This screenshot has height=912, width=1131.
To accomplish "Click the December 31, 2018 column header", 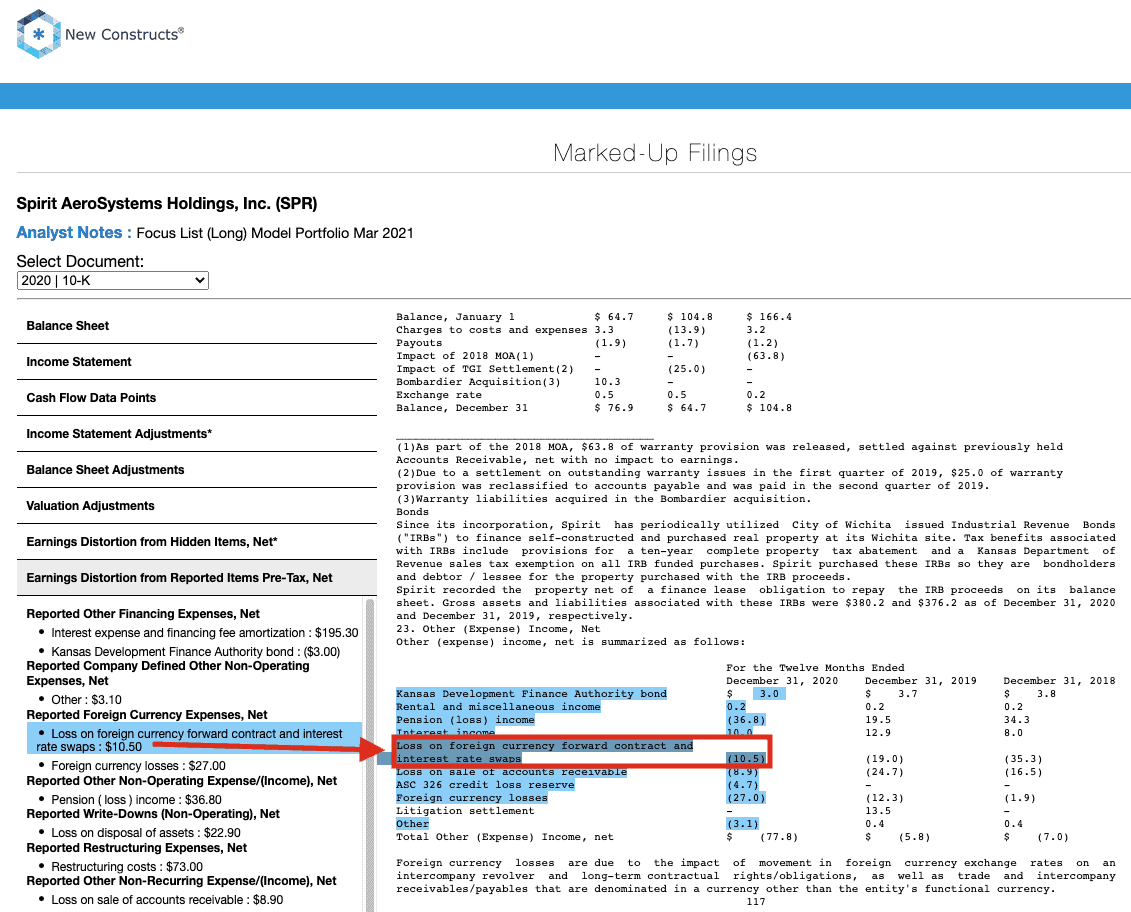I will 1060,681.
